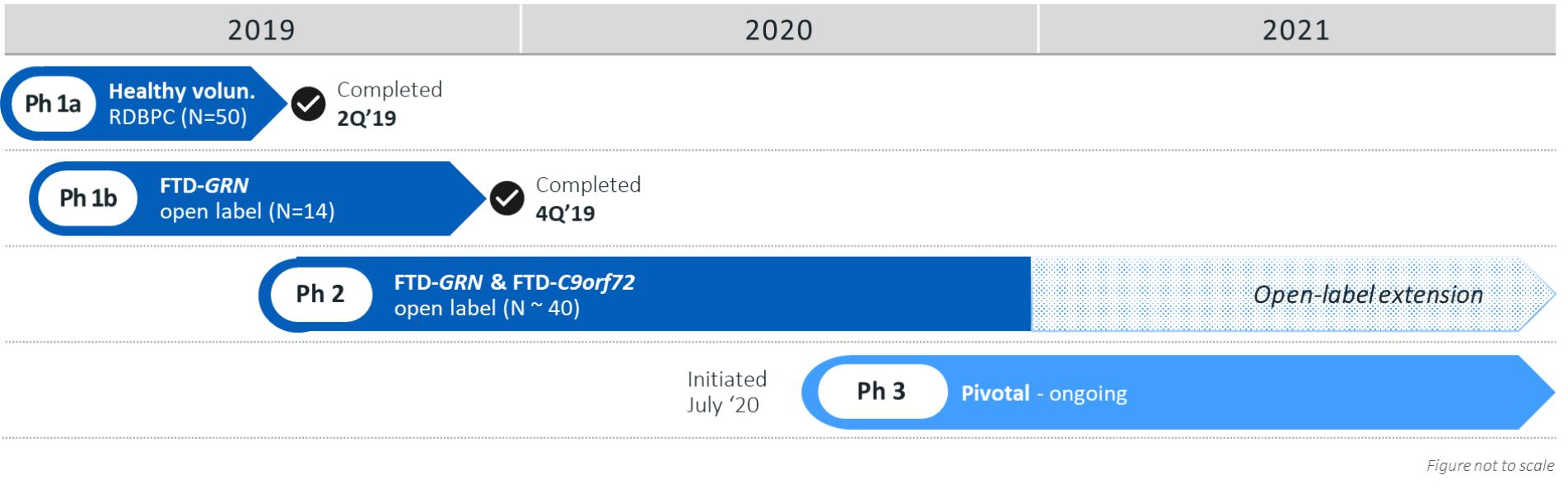1568x489 pixels.
Task: Click the Figure not to scale note
Action: [x=1490, y=466]
